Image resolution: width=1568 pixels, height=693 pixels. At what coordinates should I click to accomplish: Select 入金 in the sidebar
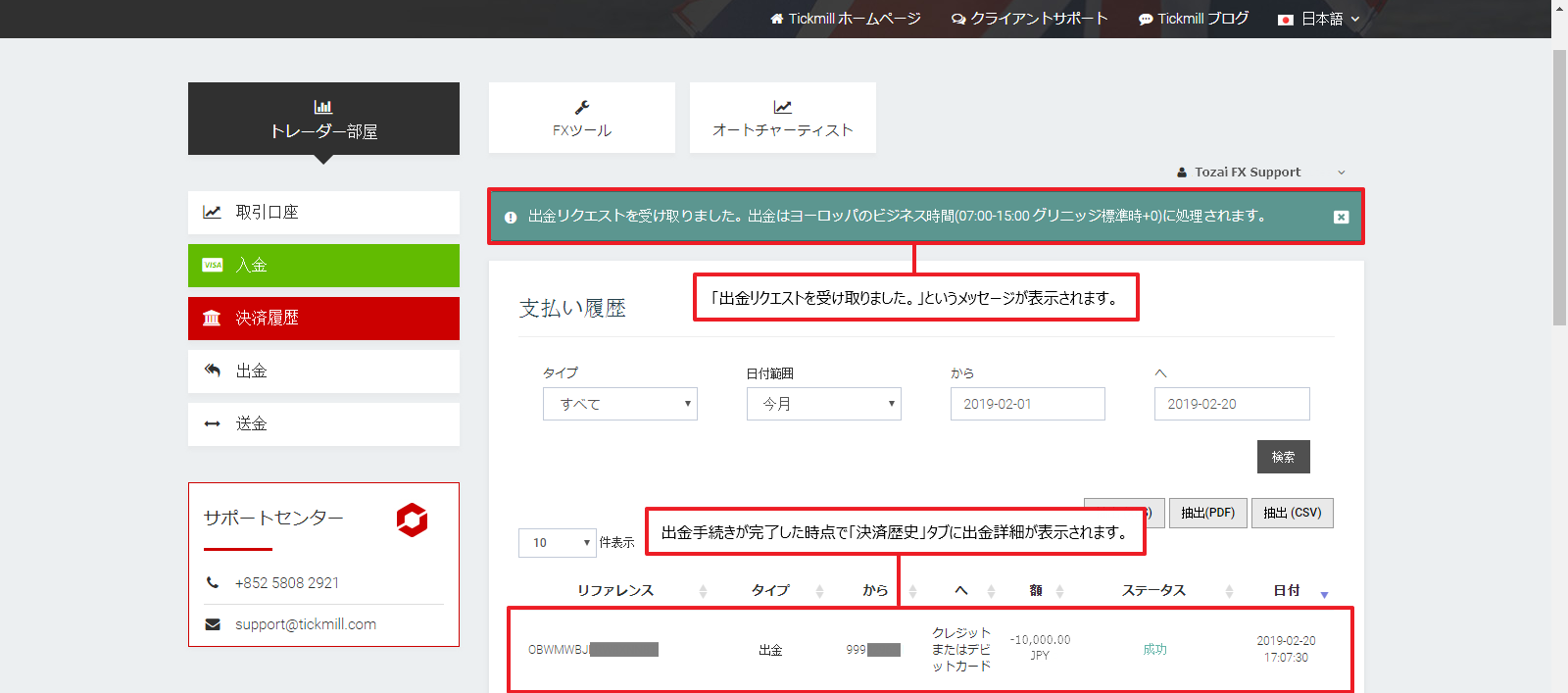323,265
